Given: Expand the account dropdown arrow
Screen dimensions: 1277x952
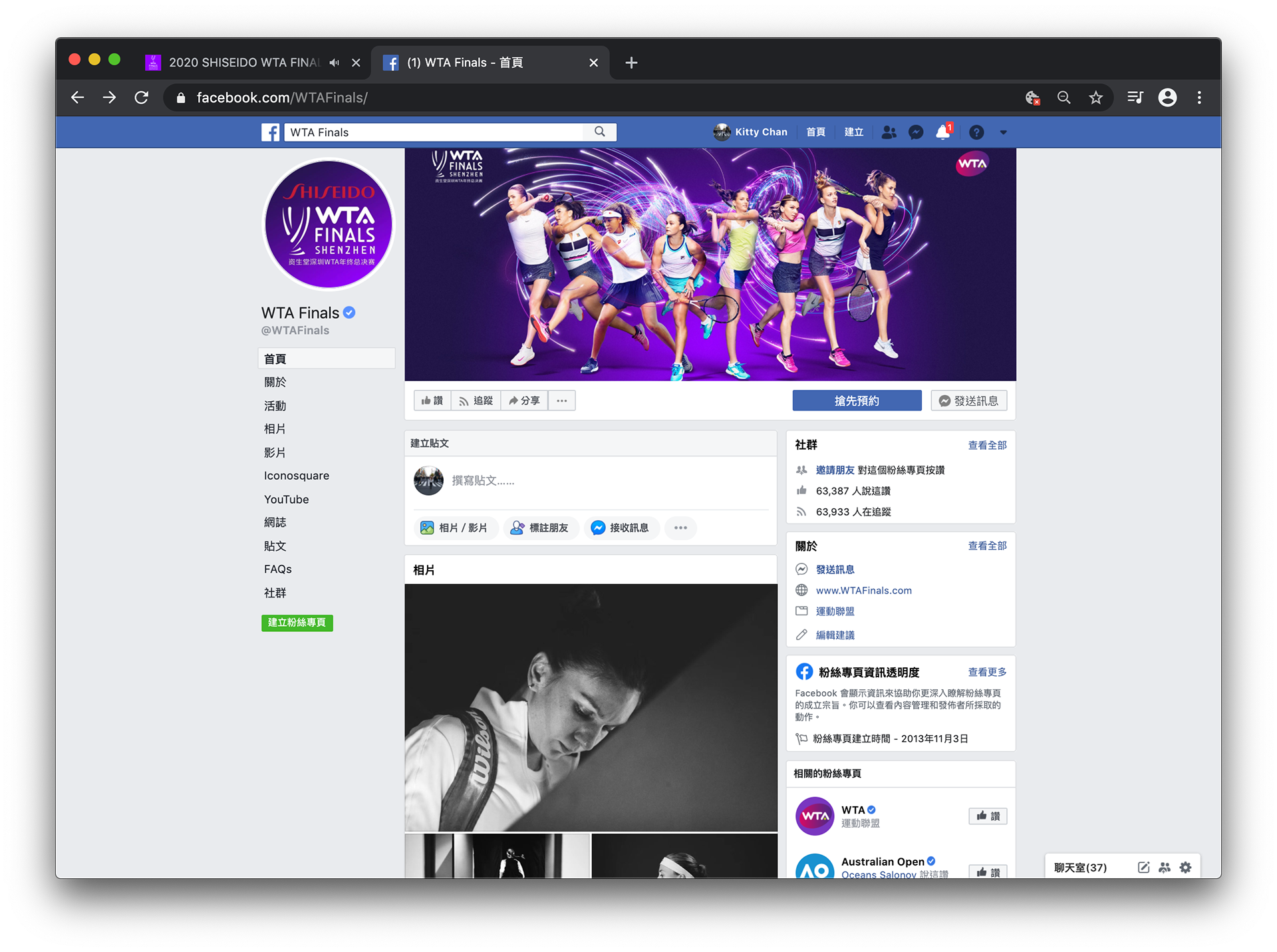Looking at the screenshot, I should pos(1003,132).
